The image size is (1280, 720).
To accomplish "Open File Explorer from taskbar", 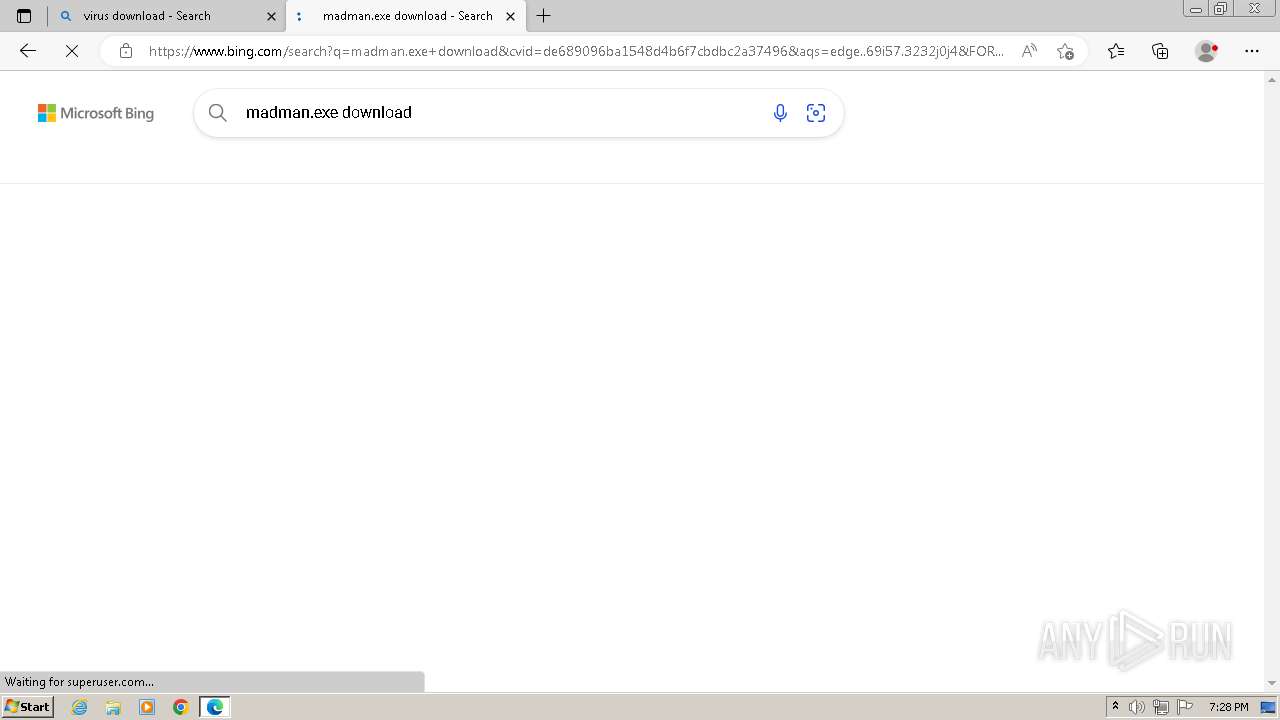I will 113,707.
